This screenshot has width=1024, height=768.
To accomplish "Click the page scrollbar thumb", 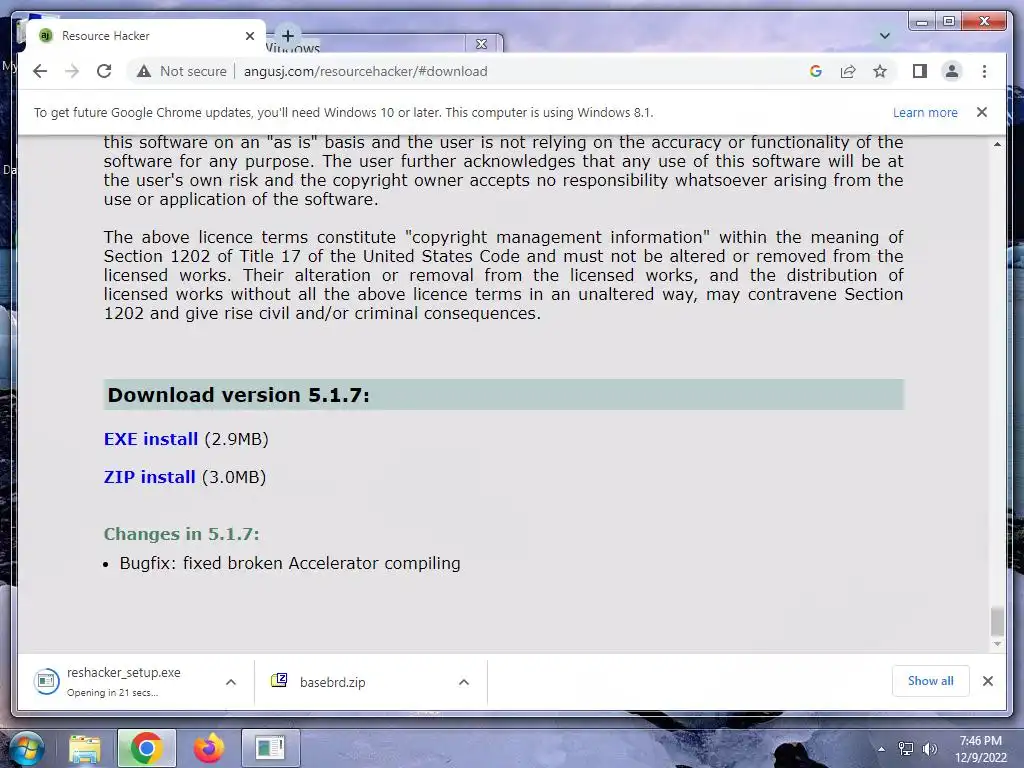I will click(997, 621).
